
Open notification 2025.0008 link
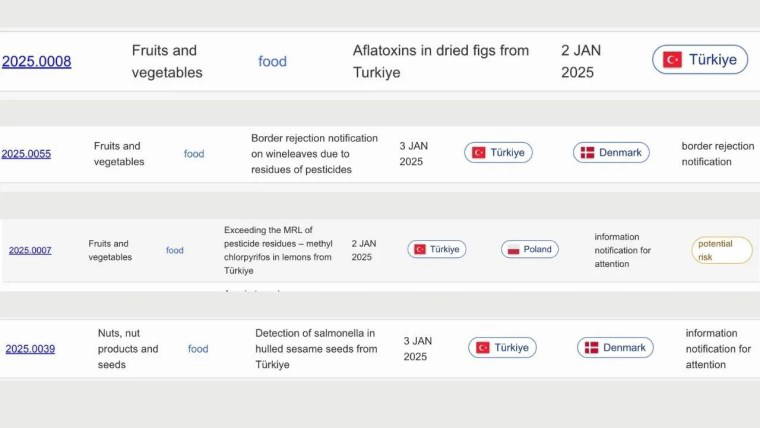[x=36, y=61]
